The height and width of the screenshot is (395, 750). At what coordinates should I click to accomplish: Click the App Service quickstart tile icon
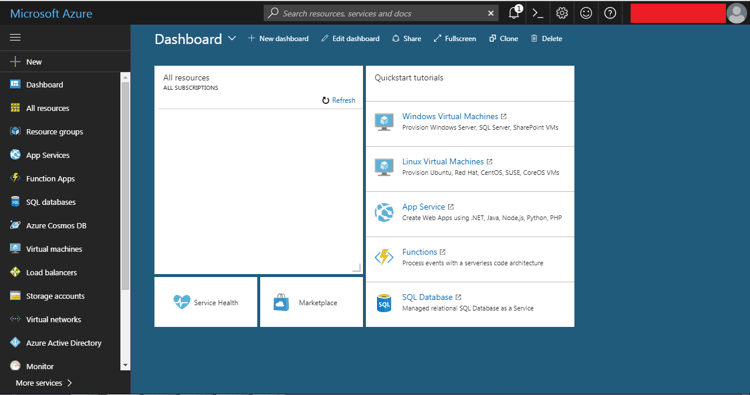click(384, 212)
